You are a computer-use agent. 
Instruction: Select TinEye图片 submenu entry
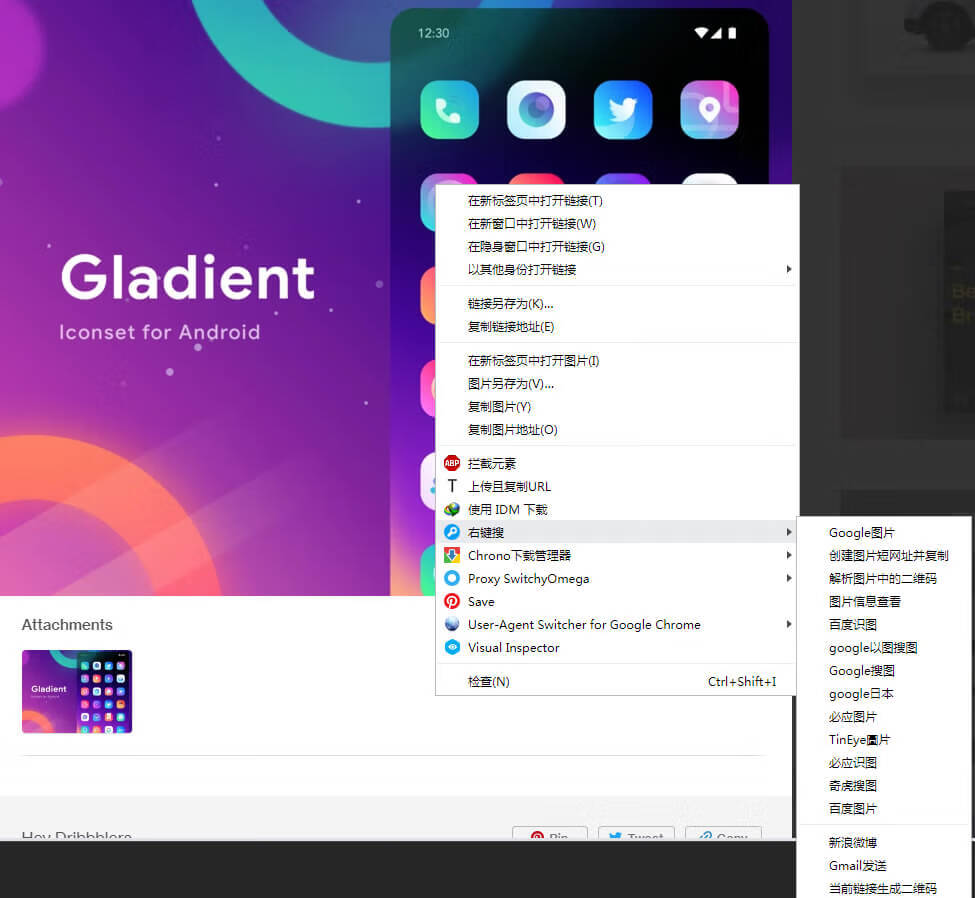pos(884,740)
